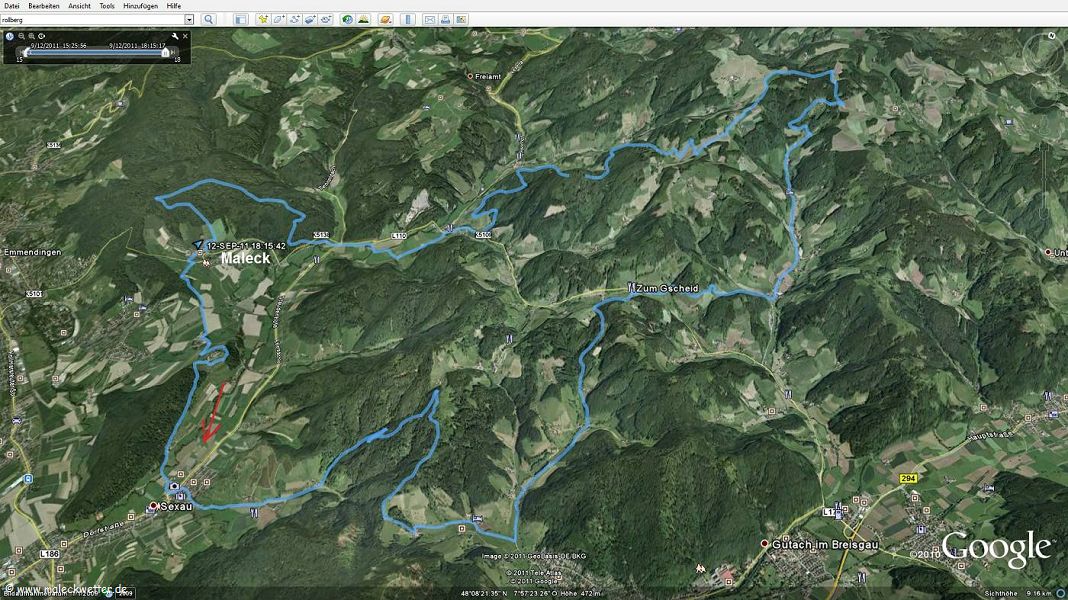Toggle the sidebar panel icon
The width and height of the screenshot is (1068, 600).
(x=240, y=19)
